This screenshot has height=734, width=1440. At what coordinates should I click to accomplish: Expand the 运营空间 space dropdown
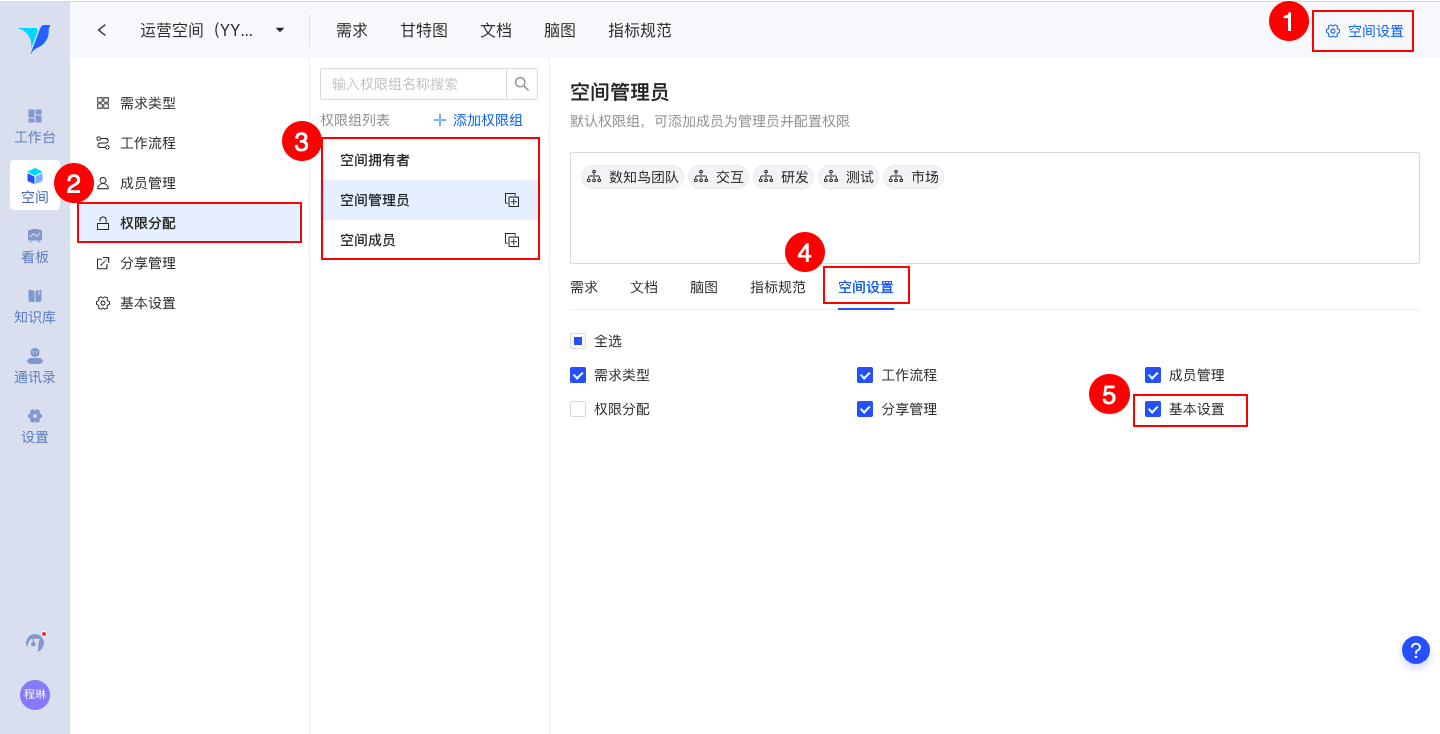(280, 30)
